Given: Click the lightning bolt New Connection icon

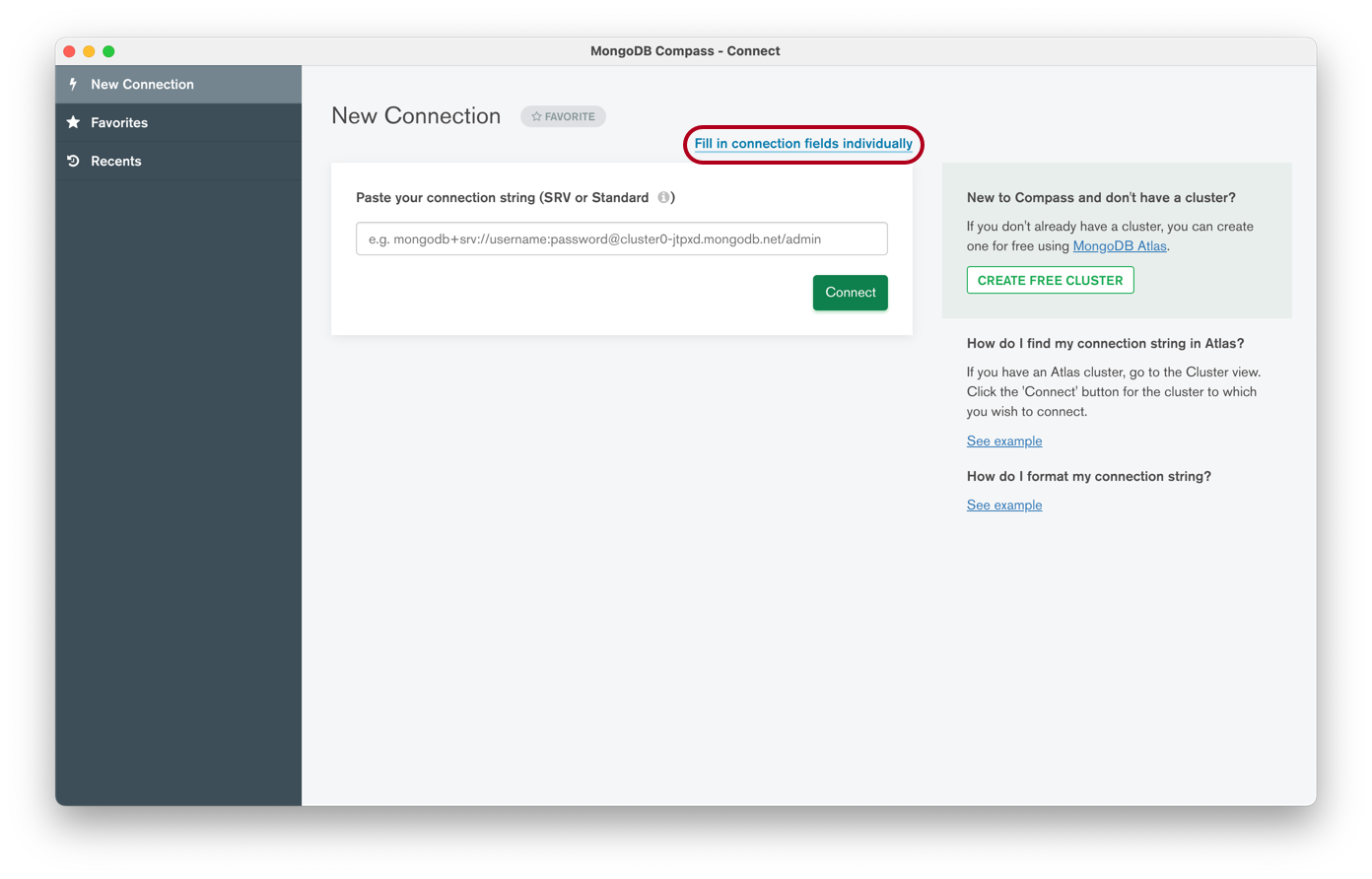Looking at the screenshot, I should [x=73, y=84].
